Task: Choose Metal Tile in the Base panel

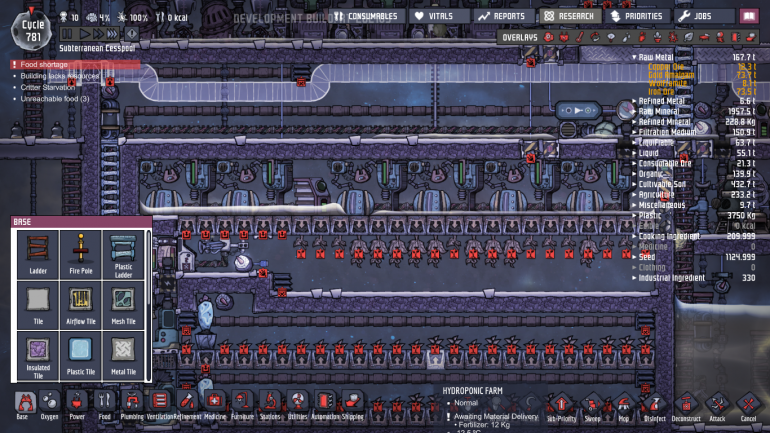Action: coord(123,355)
